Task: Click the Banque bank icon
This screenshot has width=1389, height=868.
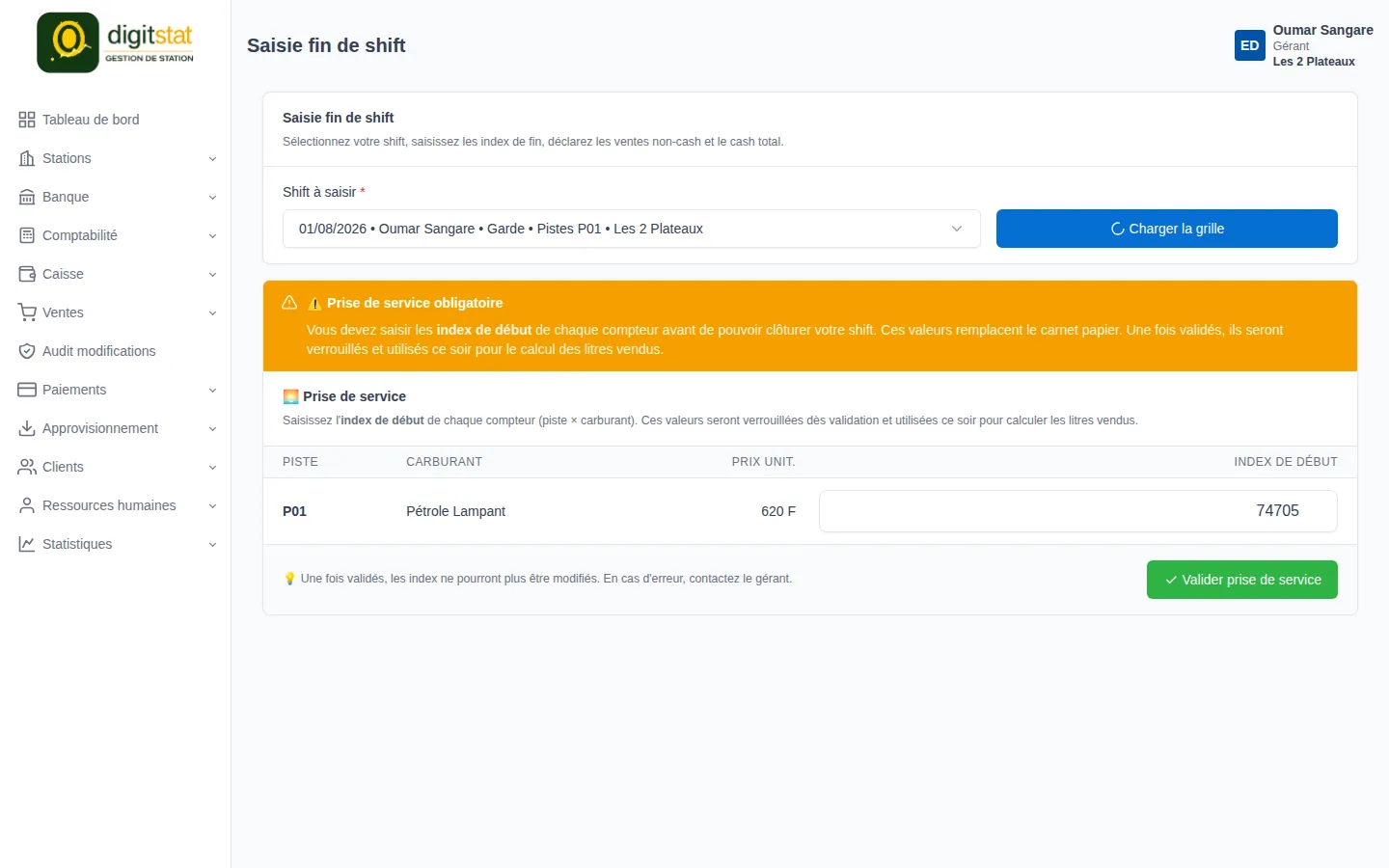Action: [27, 197]
